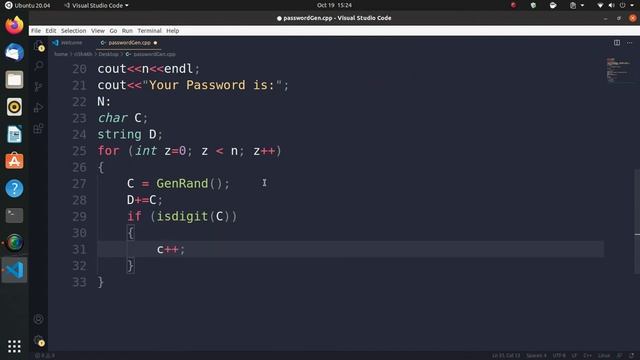Click the code minimap thumbnail

618,70
